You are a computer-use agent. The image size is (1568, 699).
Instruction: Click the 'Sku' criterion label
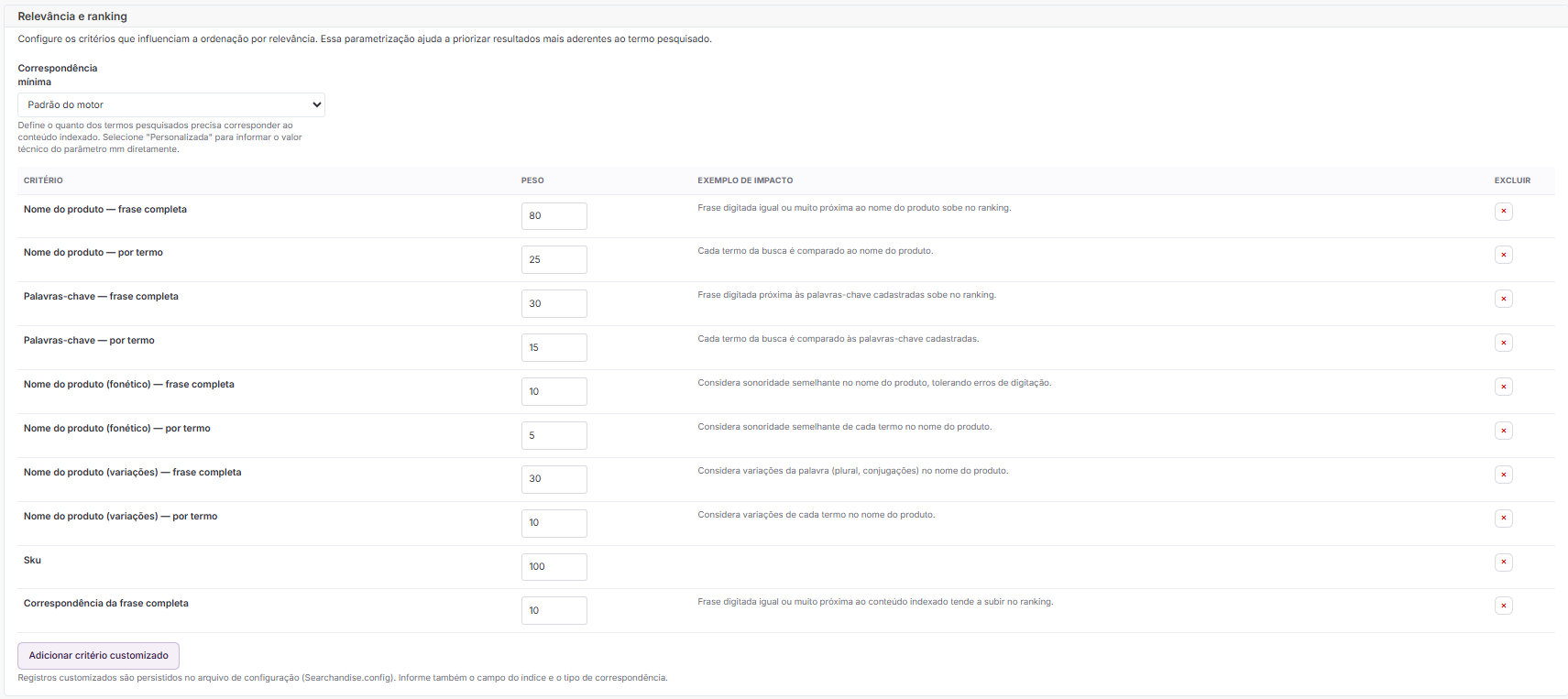(x=32, y=560)
